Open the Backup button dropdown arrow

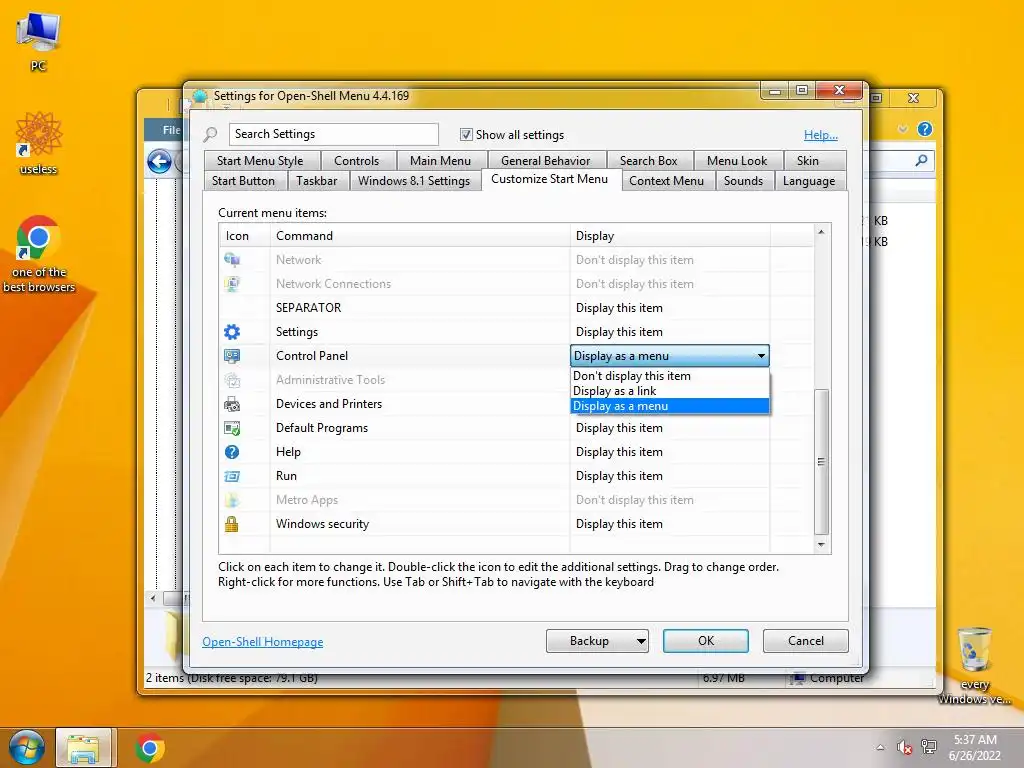pos(641,641)
